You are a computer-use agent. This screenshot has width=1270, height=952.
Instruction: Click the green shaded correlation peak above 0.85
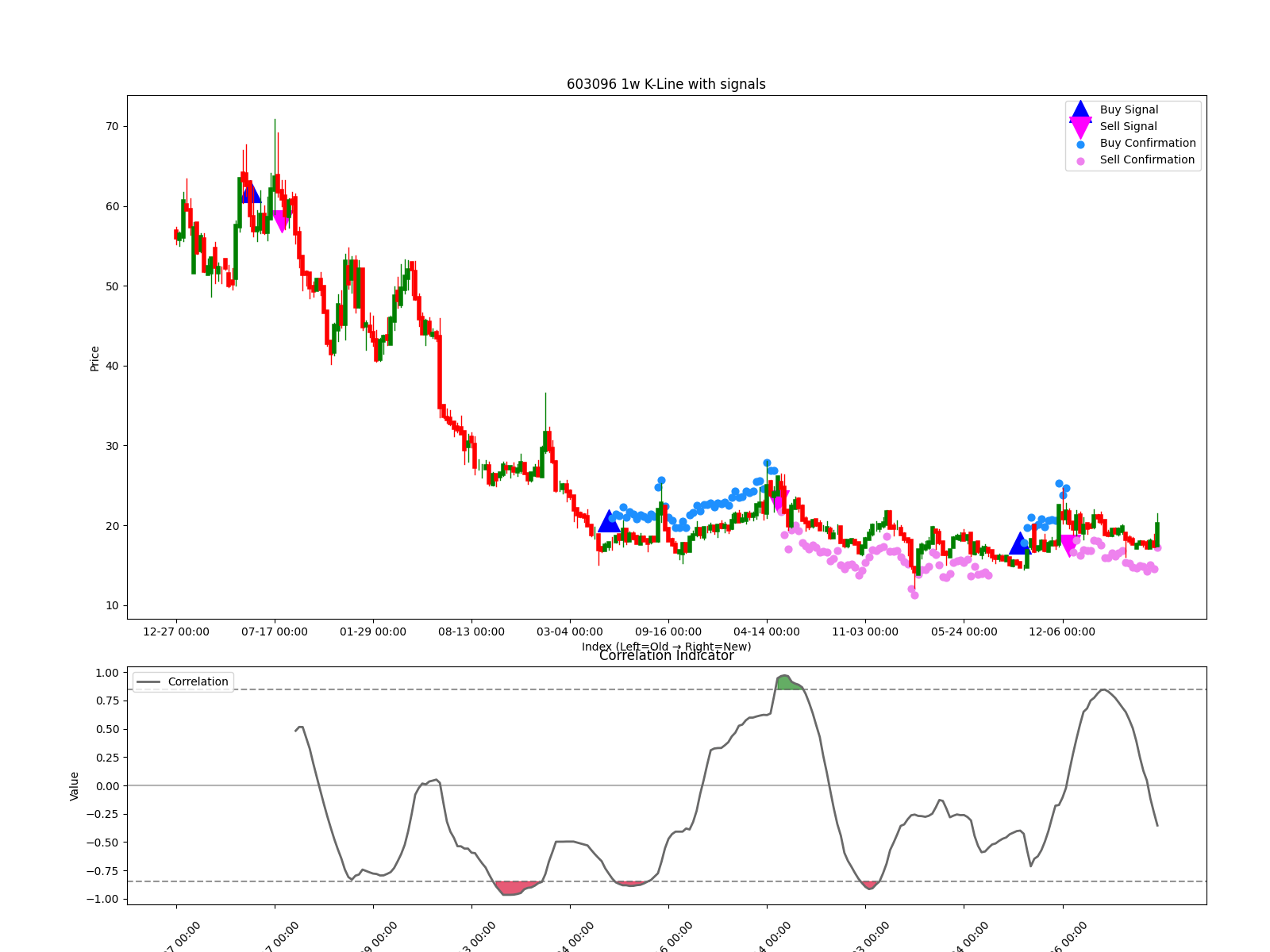point(788,682)
